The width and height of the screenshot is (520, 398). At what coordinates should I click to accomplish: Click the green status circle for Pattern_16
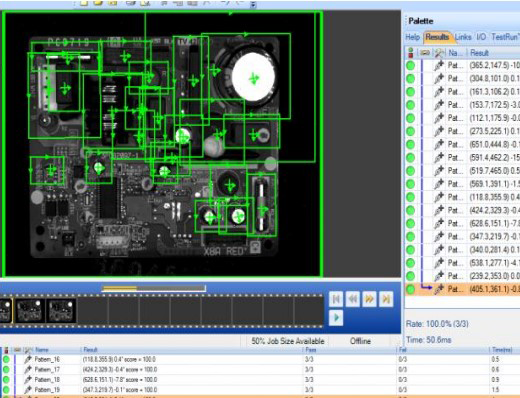[x=6, y=359]
